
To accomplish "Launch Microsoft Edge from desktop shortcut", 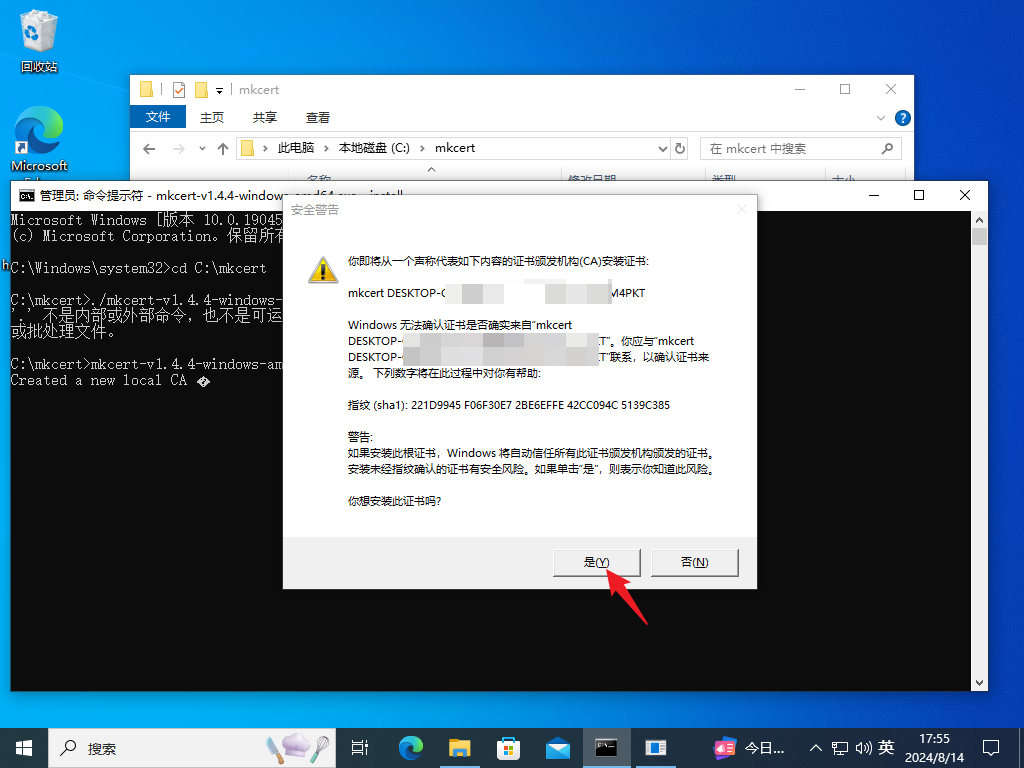I will (x=39, y=140).
